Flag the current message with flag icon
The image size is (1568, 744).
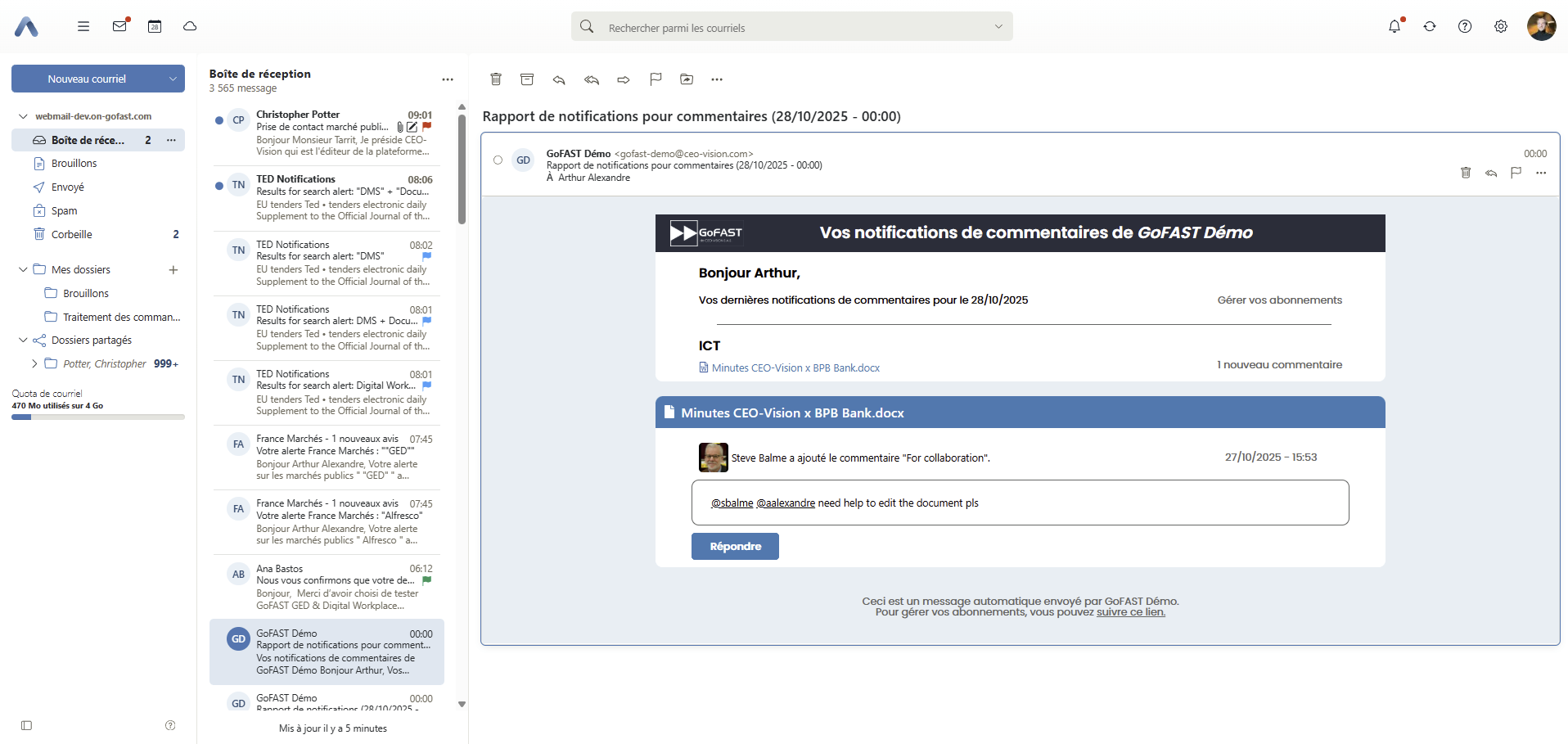655,79
